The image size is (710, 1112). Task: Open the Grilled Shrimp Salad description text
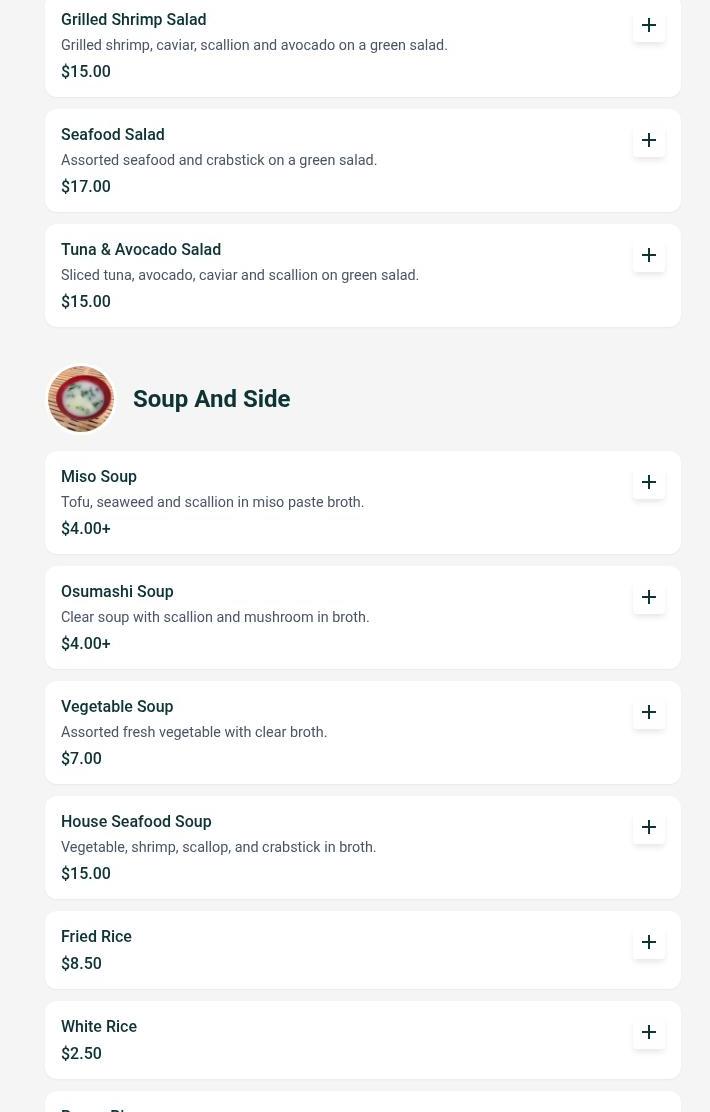[x=254, y=46]
